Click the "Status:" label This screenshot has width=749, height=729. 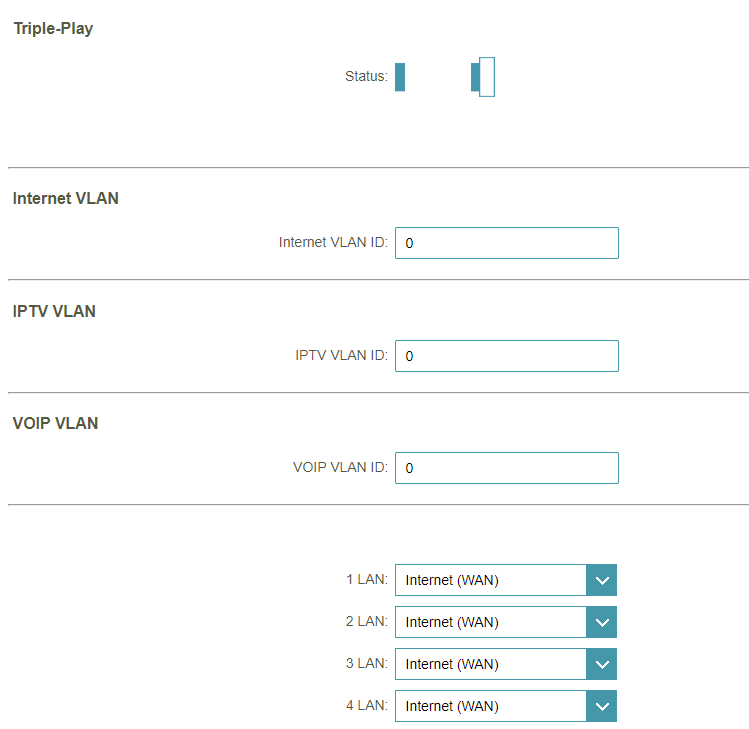(366, 76)
